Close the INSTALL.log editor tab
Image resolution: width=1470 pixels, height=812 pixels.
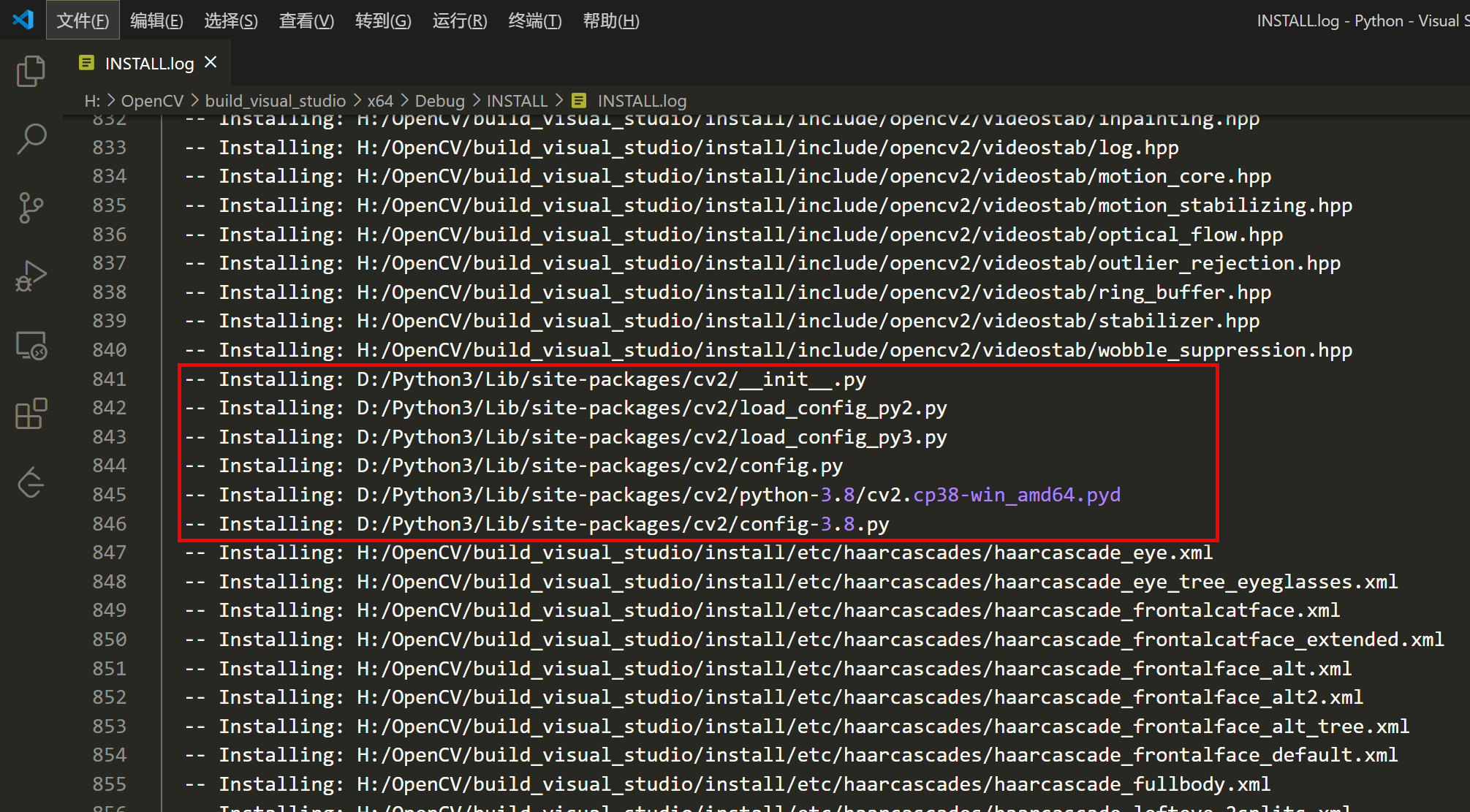(211, 63)
